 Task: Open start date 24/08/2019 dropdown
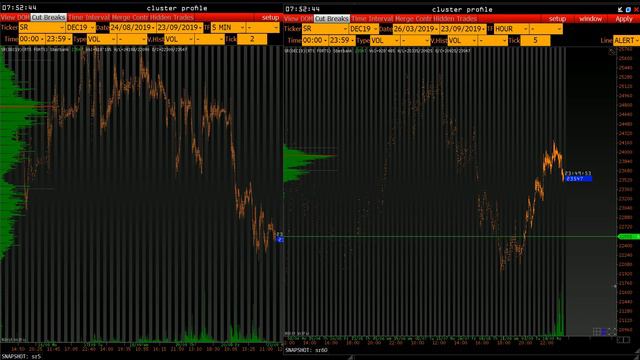pos(133,27)
